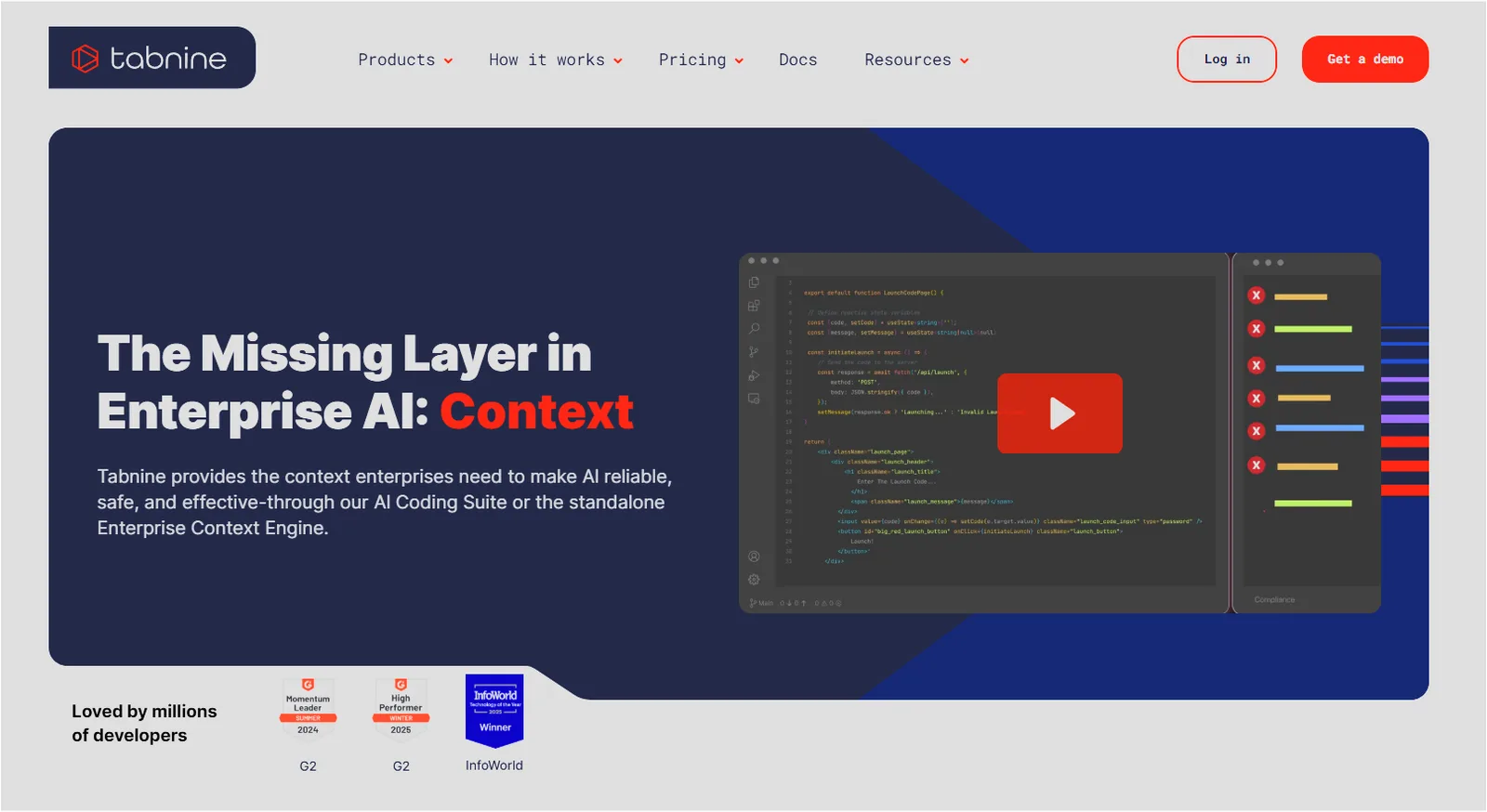Click the explorer files icon in the editor mockup
The image size is (1487, 812).
(x=754, y=282)
